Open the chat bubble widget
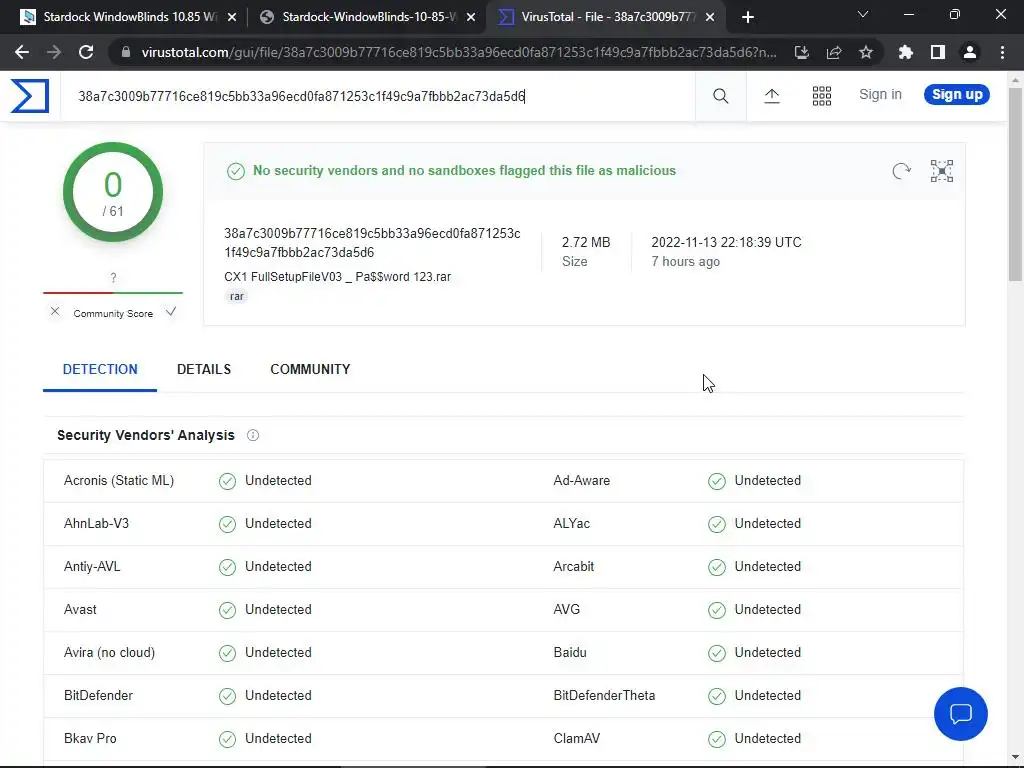This screenshot has width=1024, height=768. 961,714
